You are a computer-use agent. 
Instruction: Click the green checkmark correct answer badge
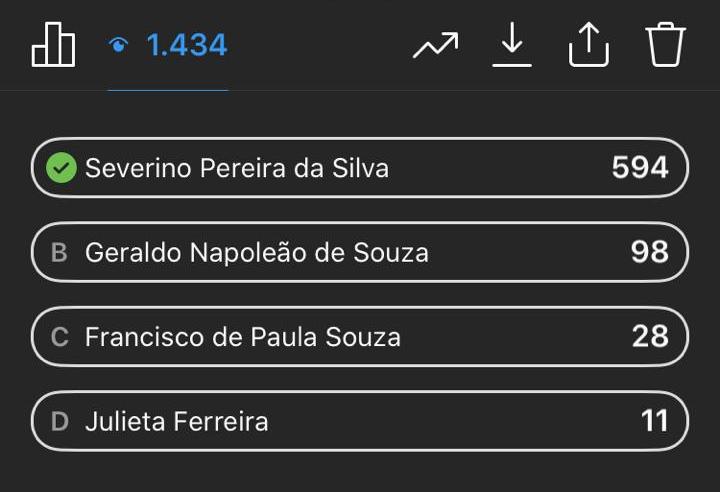point(61,168)
